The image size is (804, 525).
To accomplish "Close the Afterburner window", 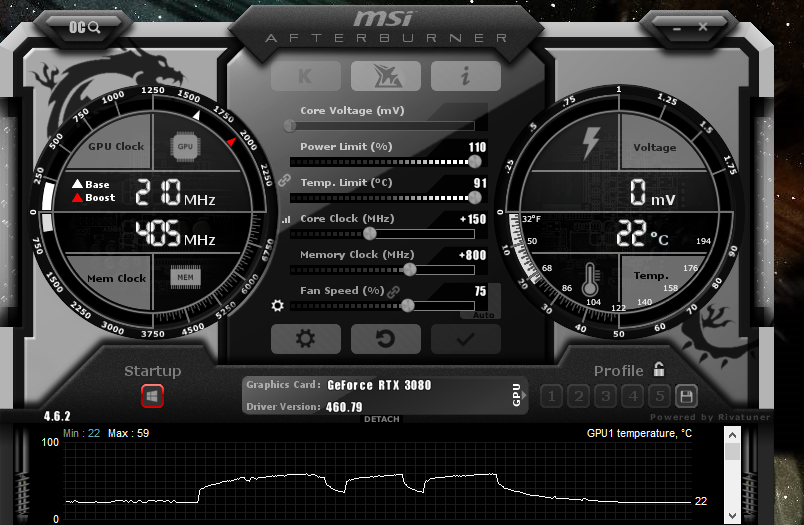I will pyautogui.click(x=703, y=27).
